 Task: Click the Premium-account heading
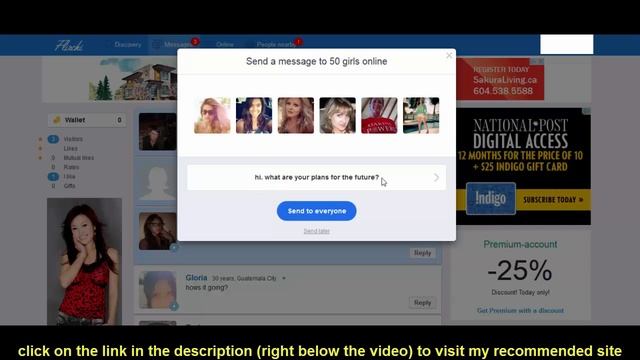(x=520, y=244)
